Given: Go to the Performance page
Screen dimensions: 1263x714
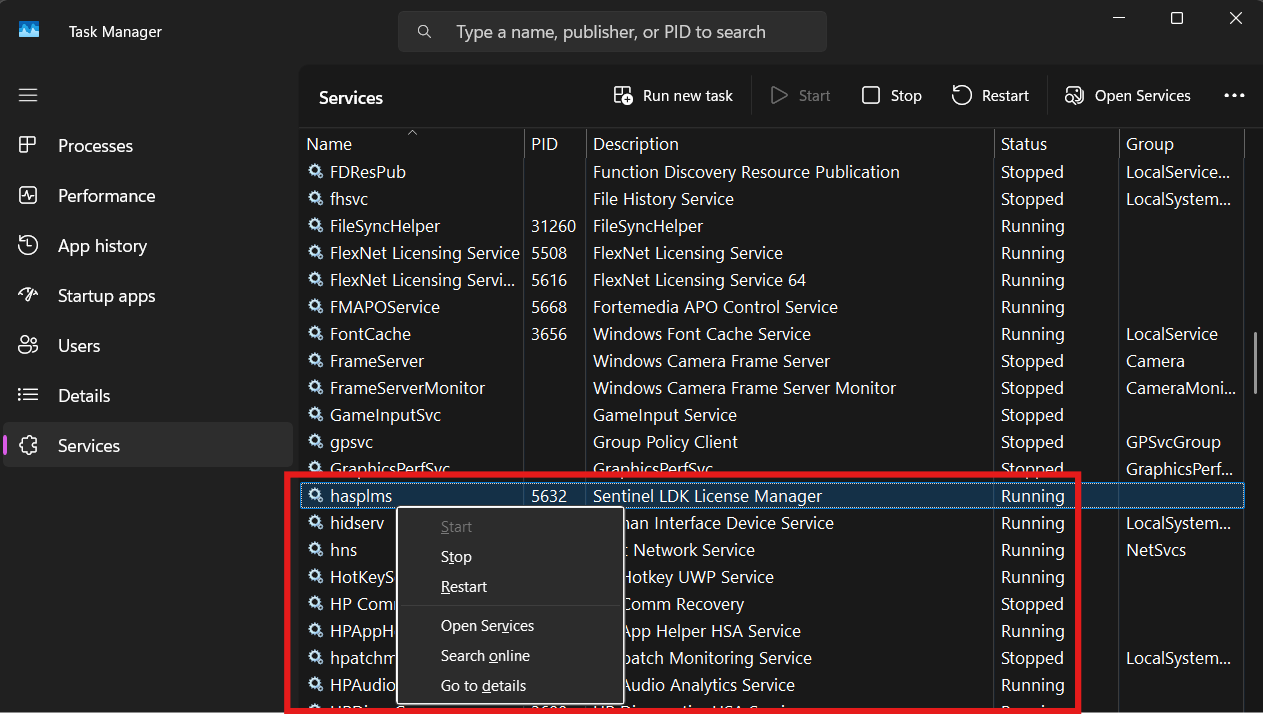Looking at the screenshot, I should tap(106, 196).
